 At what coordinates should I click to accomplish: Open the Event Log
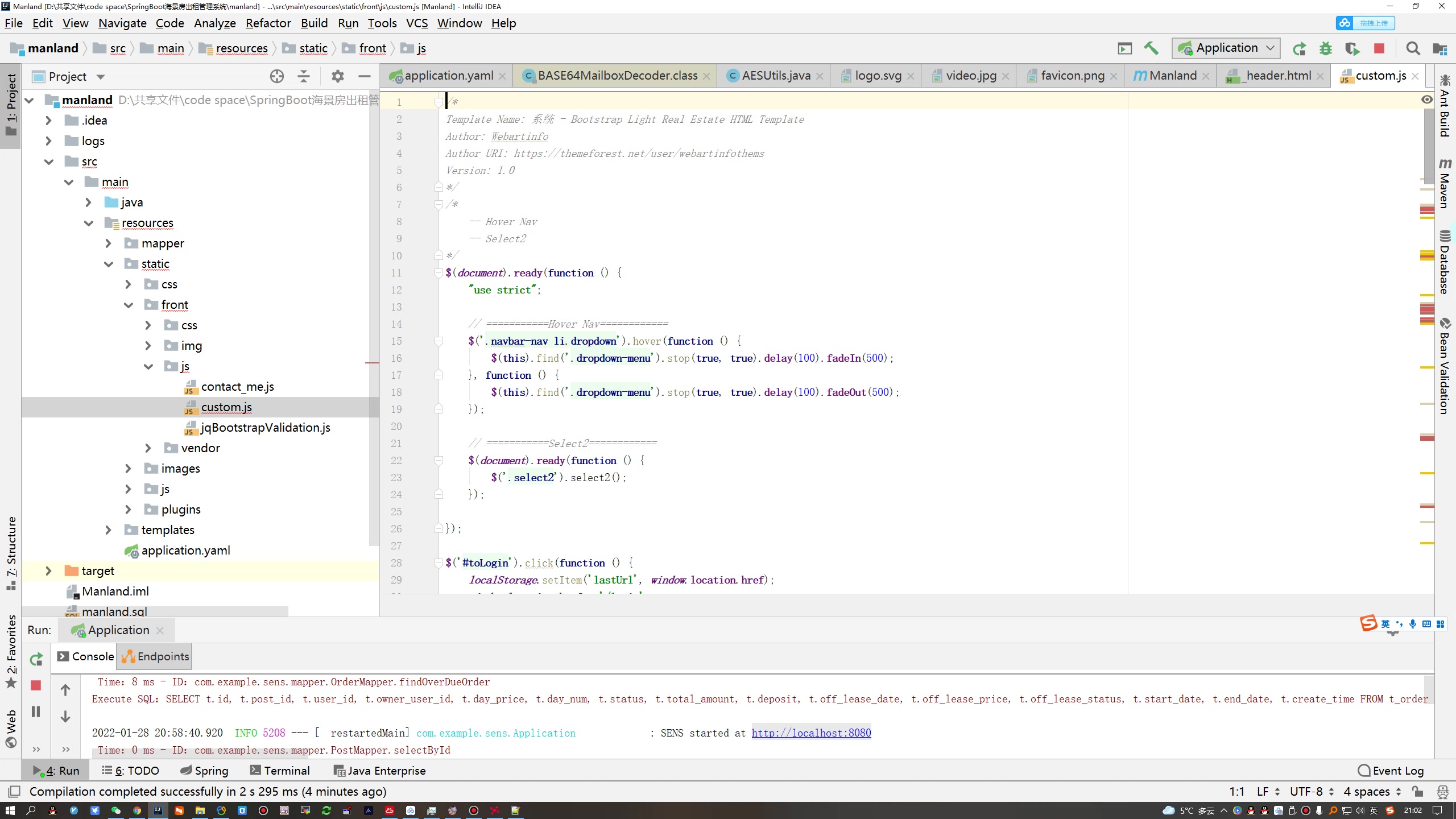pos(1391,771)
